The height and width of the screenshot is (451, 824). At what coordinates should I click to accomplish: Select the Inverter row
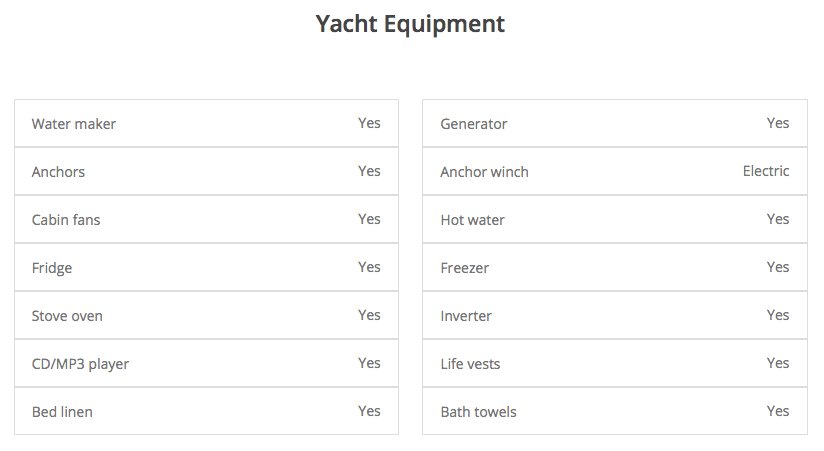[x=614, y=316]
